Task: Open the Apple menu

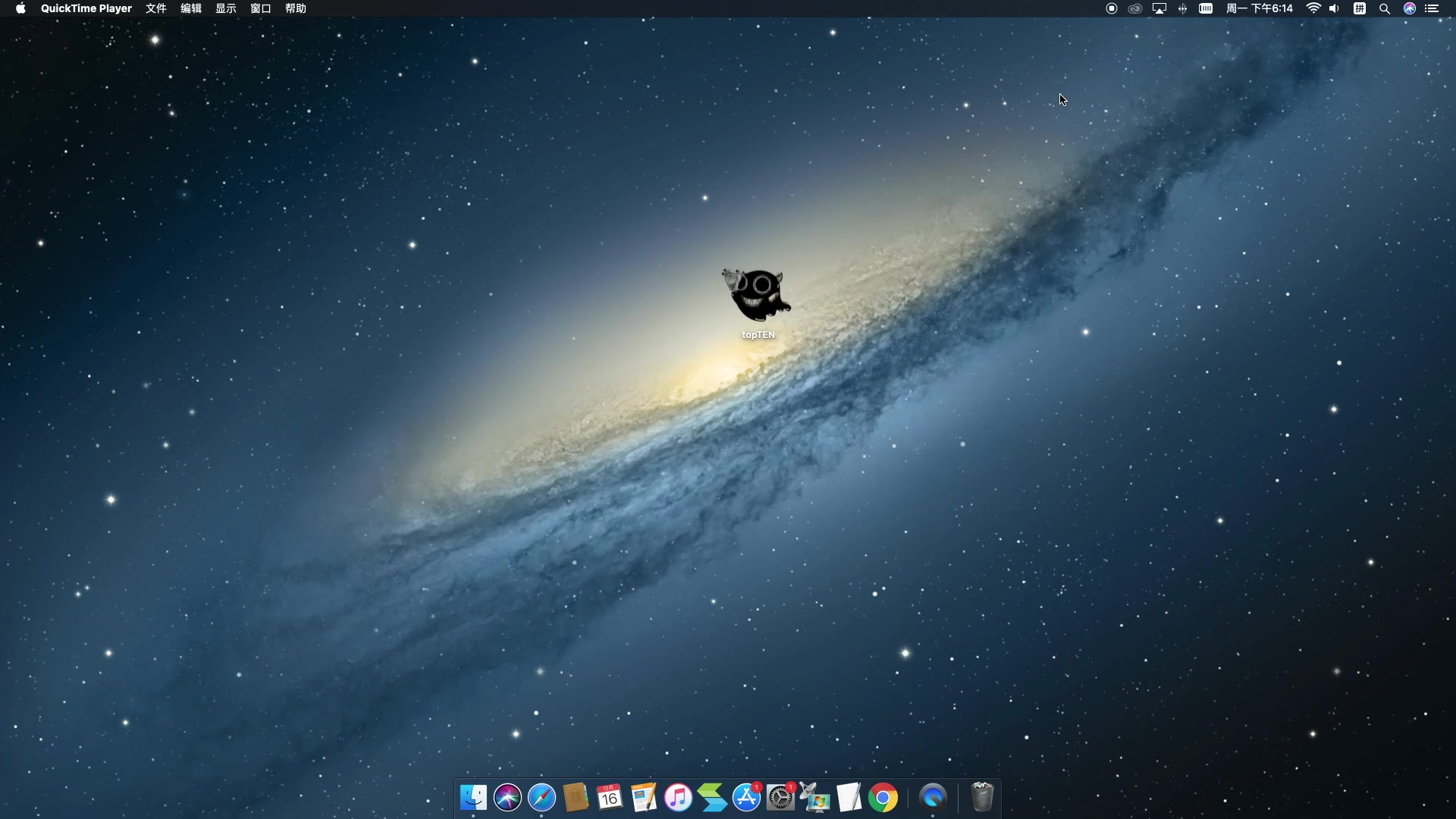Action: tap(20, 8)
